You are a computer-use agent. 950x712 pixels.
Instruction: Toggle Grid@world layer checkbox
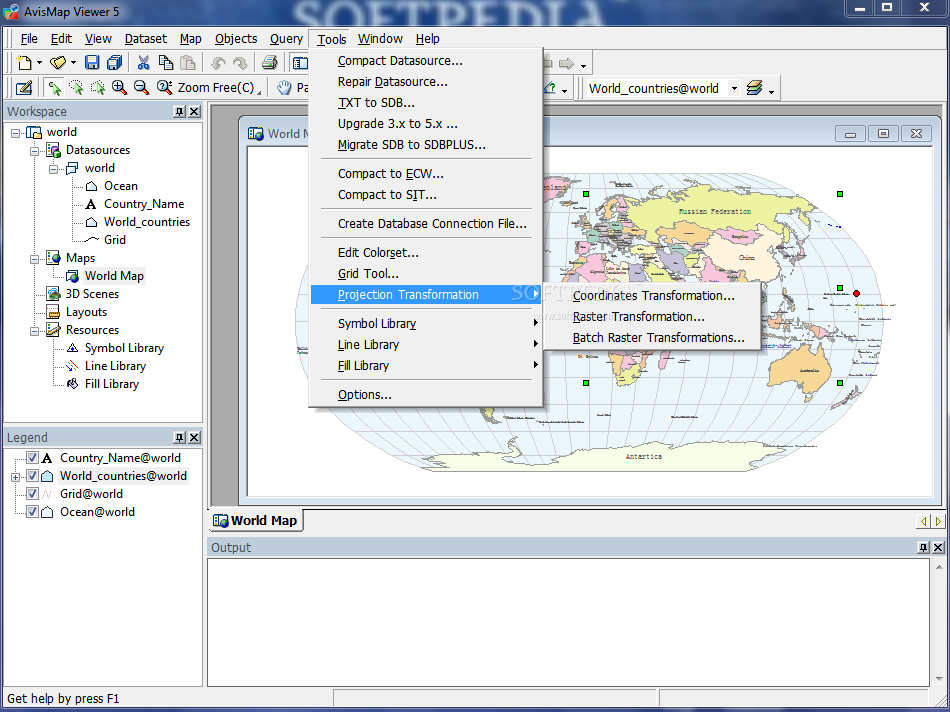point(32,493)
